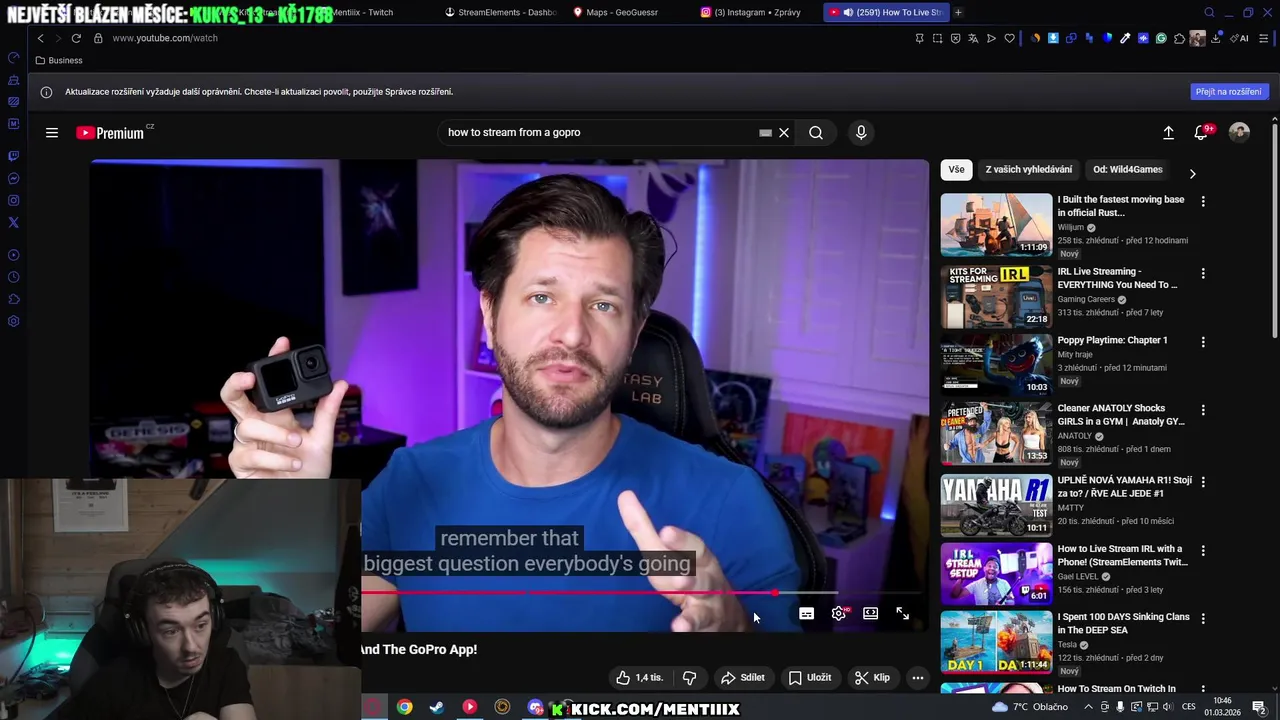Open Twitch in the browser sidebar

pyautogui.click(x=14, y=156)
